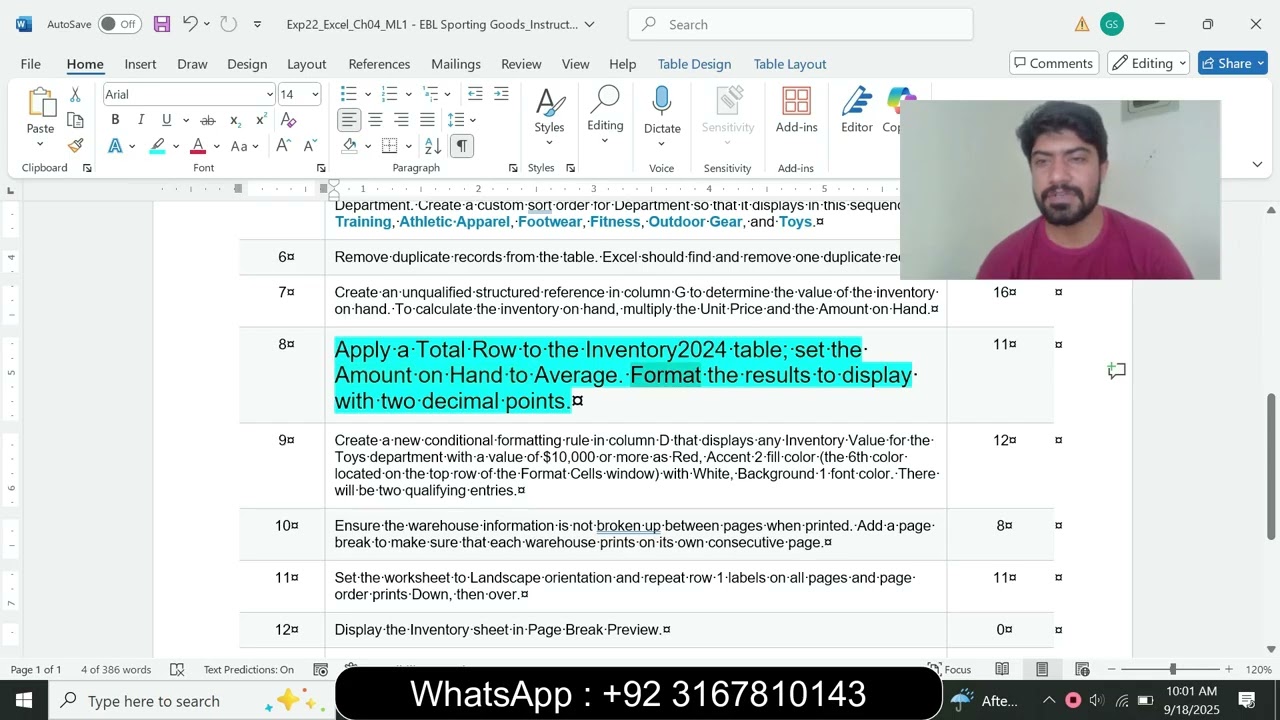Image resolution: width=1280 pixels, height=720 pixels.
Task: Open the font name dropdown
Action: click(x=269, y=94)
